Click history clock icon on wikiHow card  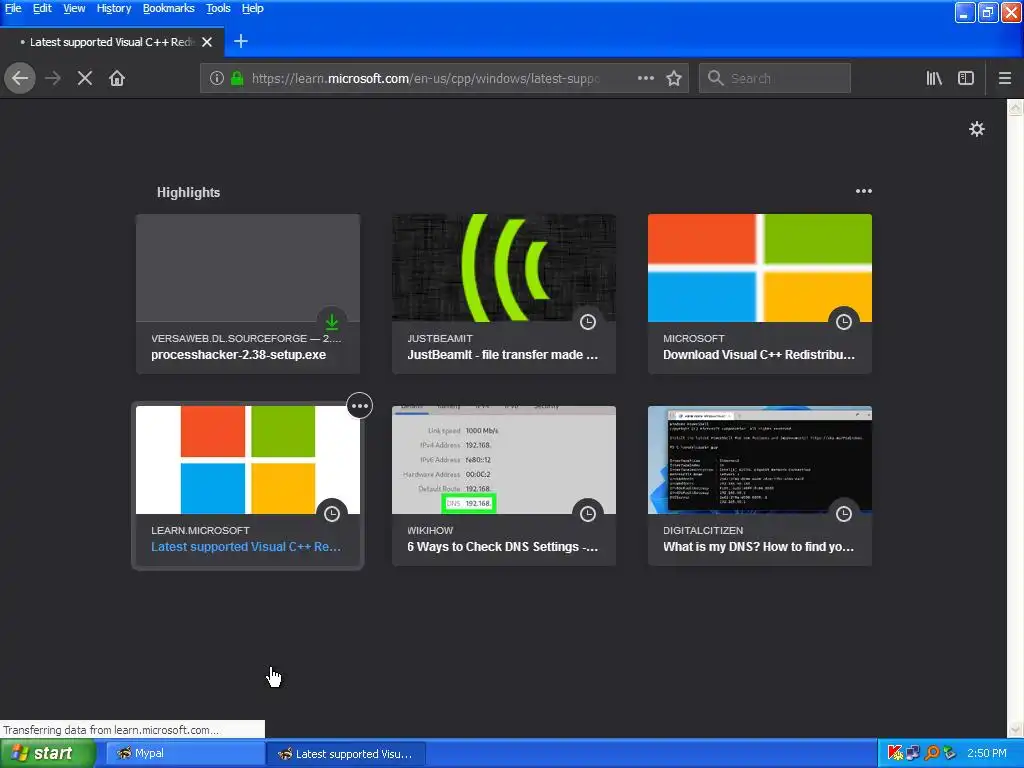click(588, 514)
